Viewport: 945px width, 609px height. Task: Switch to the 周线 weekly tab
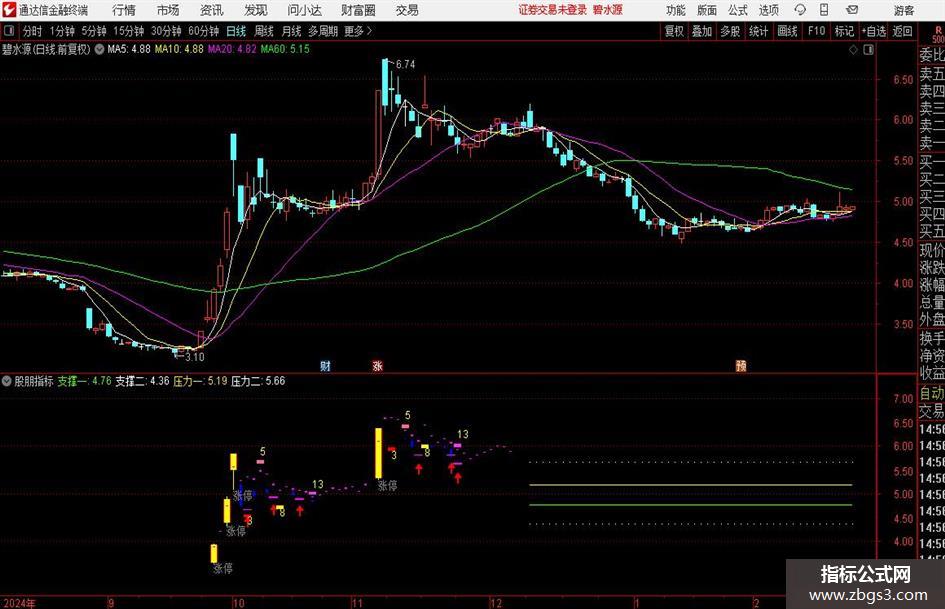click(264, 31)
